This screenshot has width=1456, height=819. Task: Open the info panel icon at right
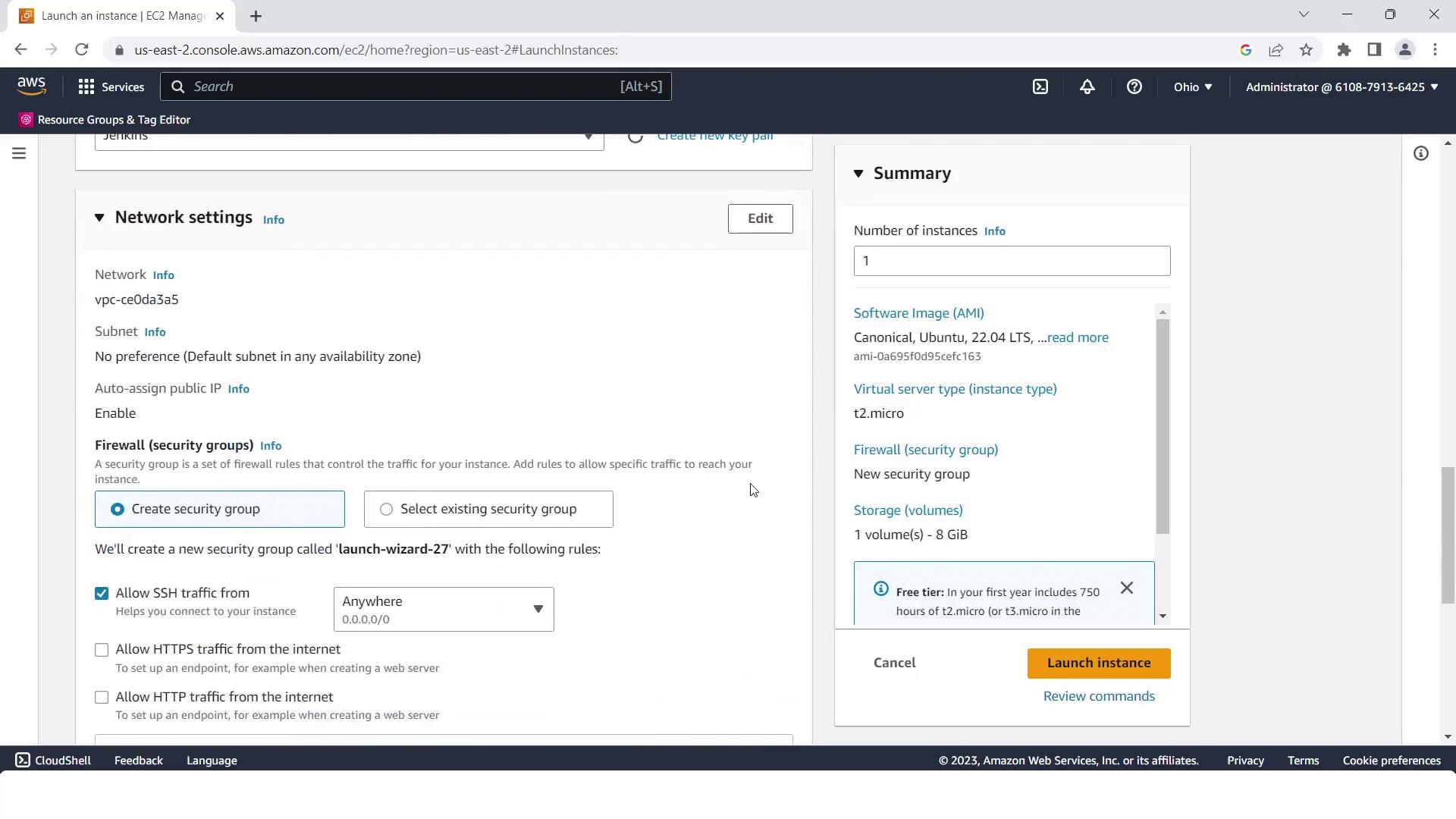[1421, 154]
